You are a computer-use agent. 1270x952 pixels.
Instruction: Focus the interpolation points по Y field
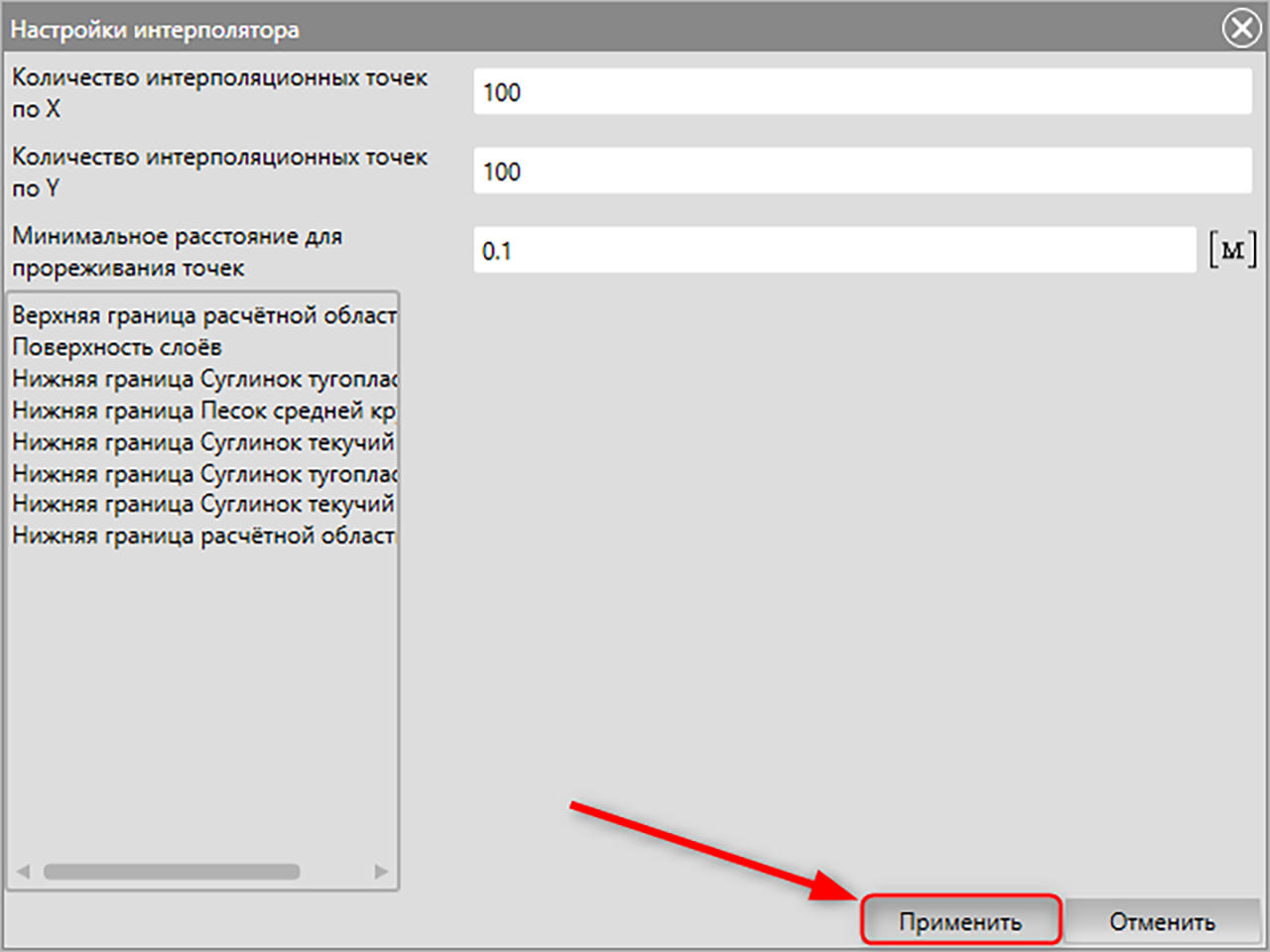862,172
